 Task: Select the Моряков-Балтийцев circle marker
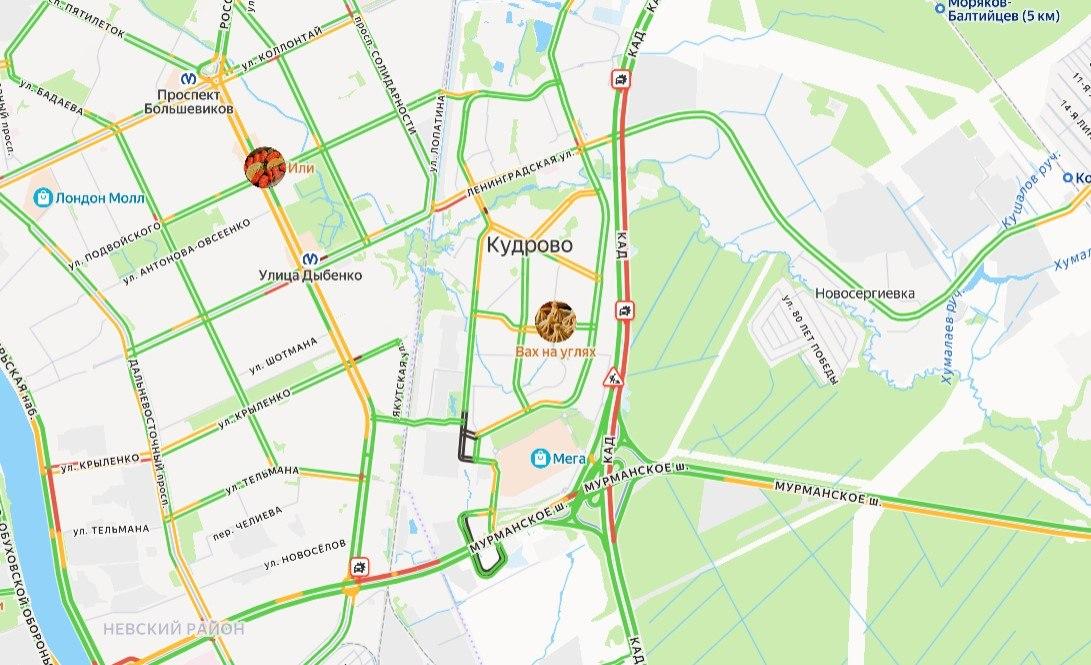pos(940,8)
